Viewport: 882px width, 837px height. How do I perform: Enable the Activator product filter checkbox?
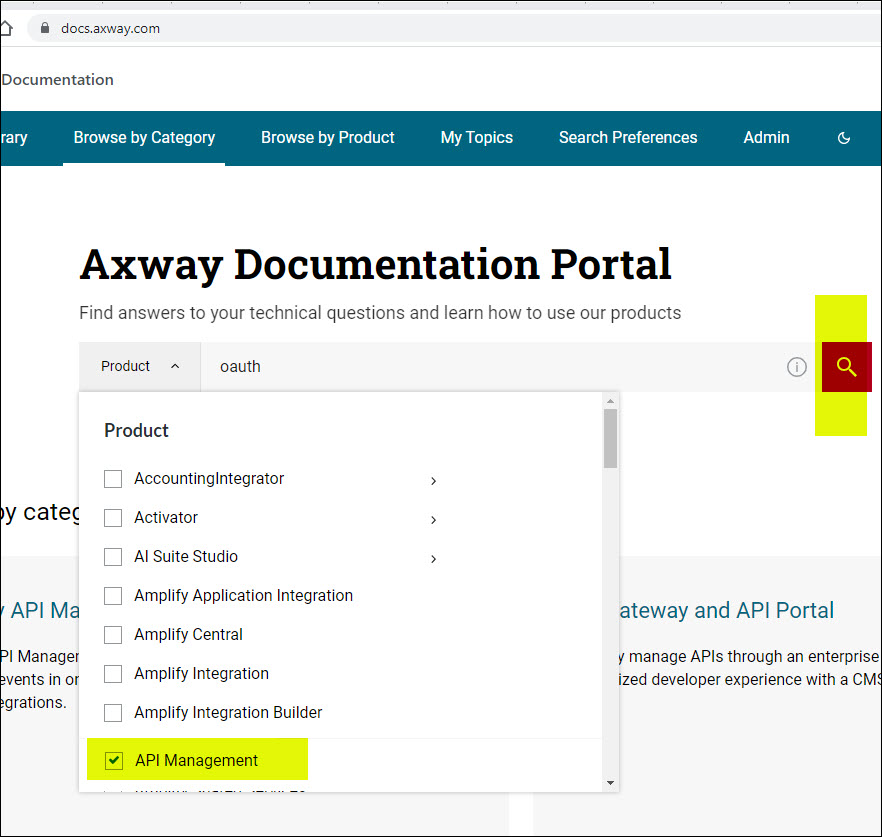113,518
